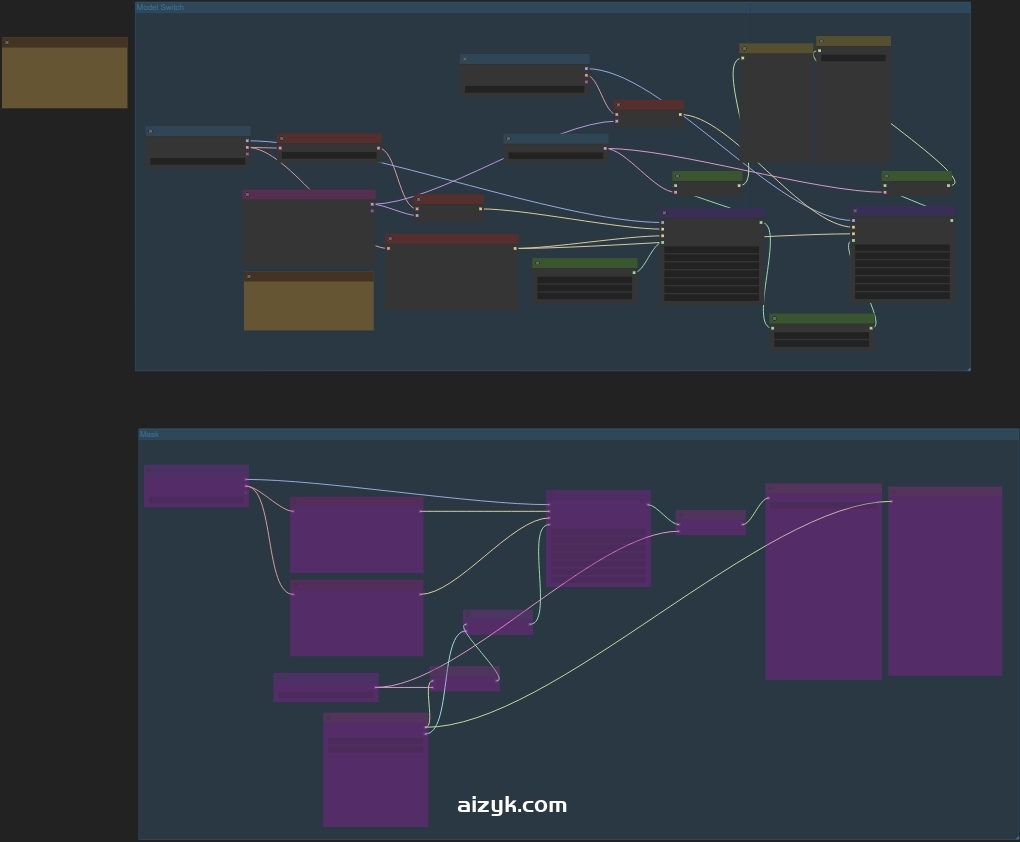The height and width of the screenshot is (842, 1020).
Task: Open the combo widget in the topmost blue node
Action: click(x=524, y=89)
